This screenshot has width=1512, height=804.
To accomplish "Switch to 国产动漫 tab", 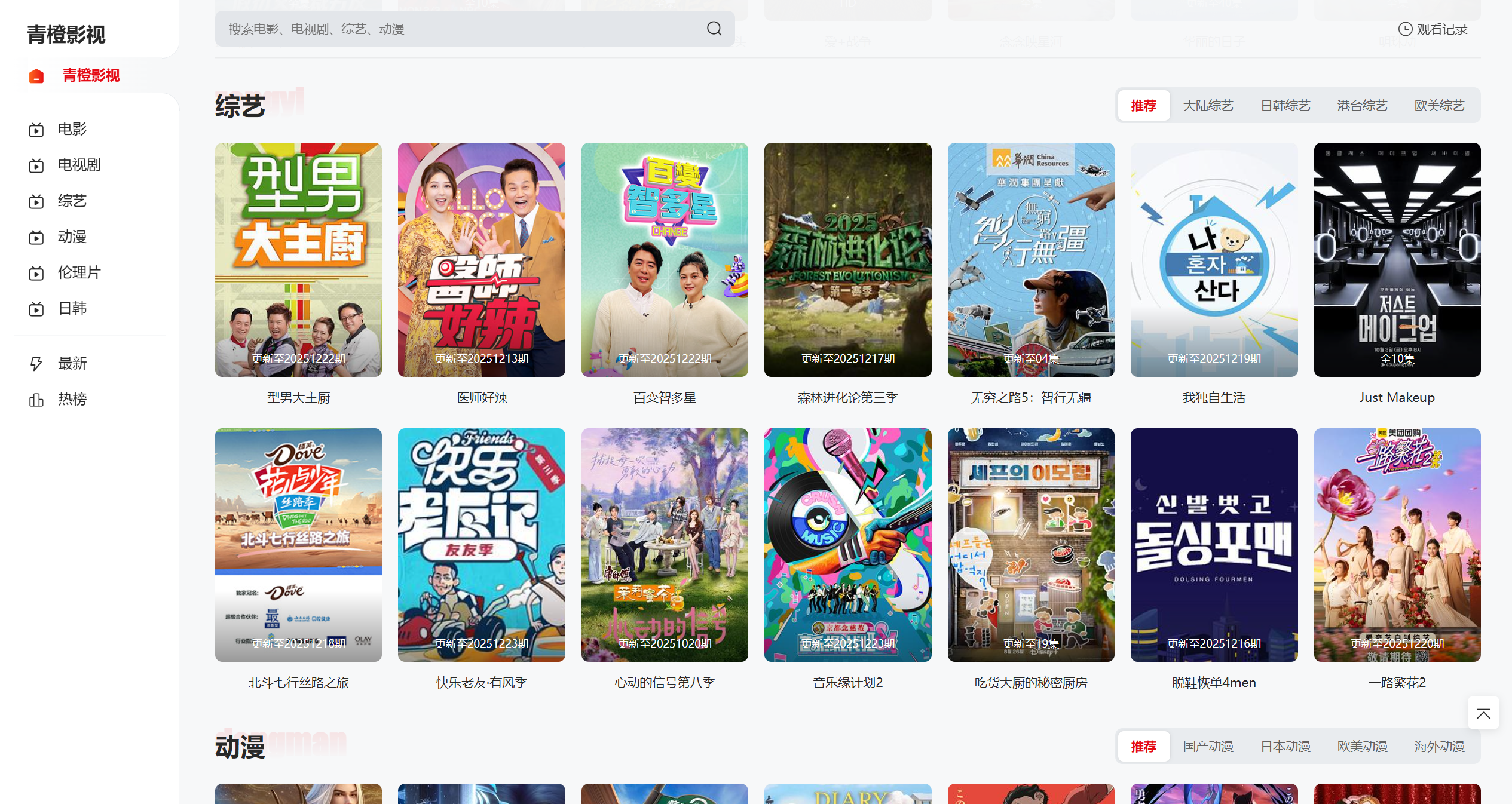I will tap(1208, 747).
